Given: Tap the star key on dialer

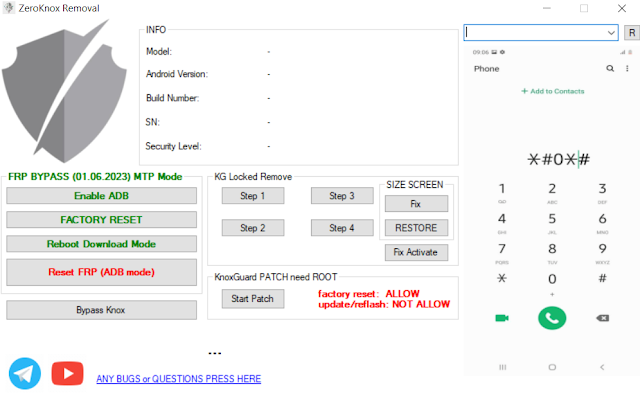Looking at the screenshot, I should (502, 279).
